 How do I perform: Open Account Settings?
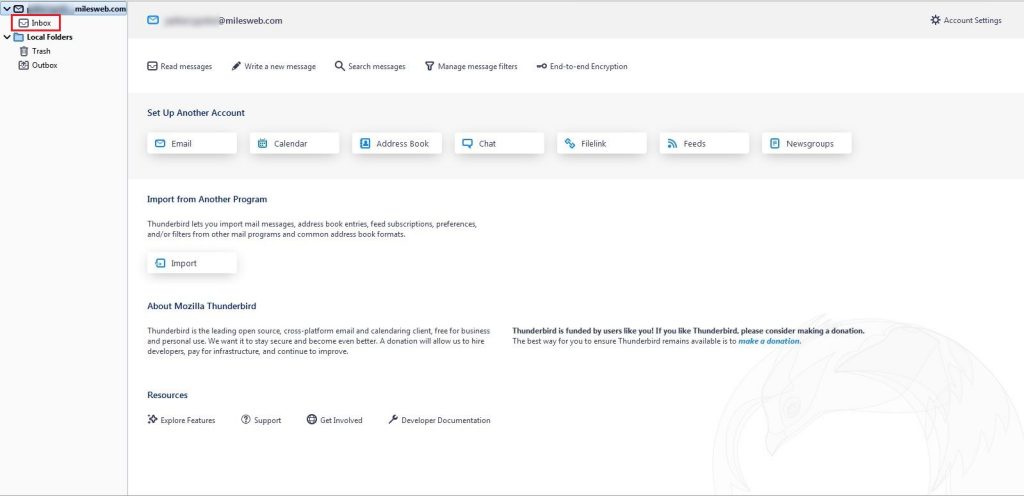point(966,20)
